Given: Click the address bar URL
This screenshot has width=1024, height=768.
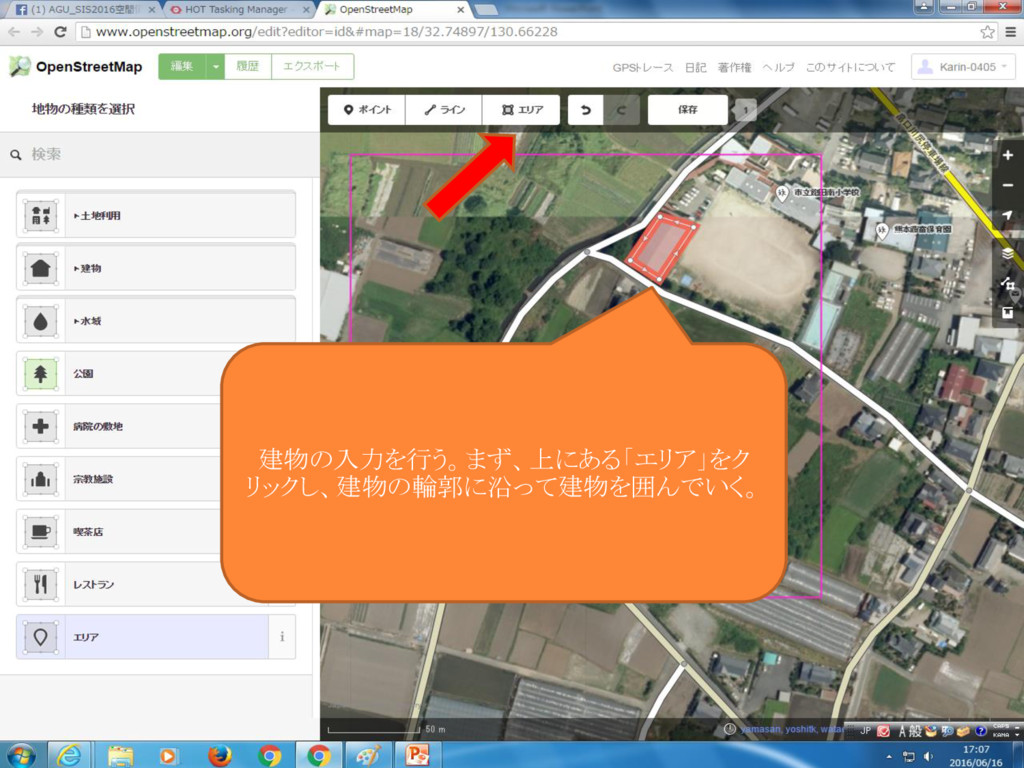Looking at the screenshot, I should coord(327,32).
